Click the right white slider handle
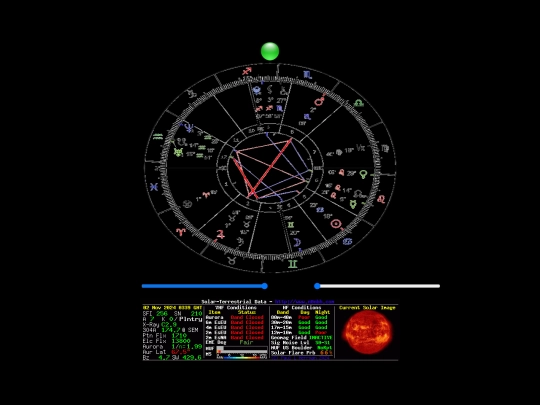 point(317,286)
